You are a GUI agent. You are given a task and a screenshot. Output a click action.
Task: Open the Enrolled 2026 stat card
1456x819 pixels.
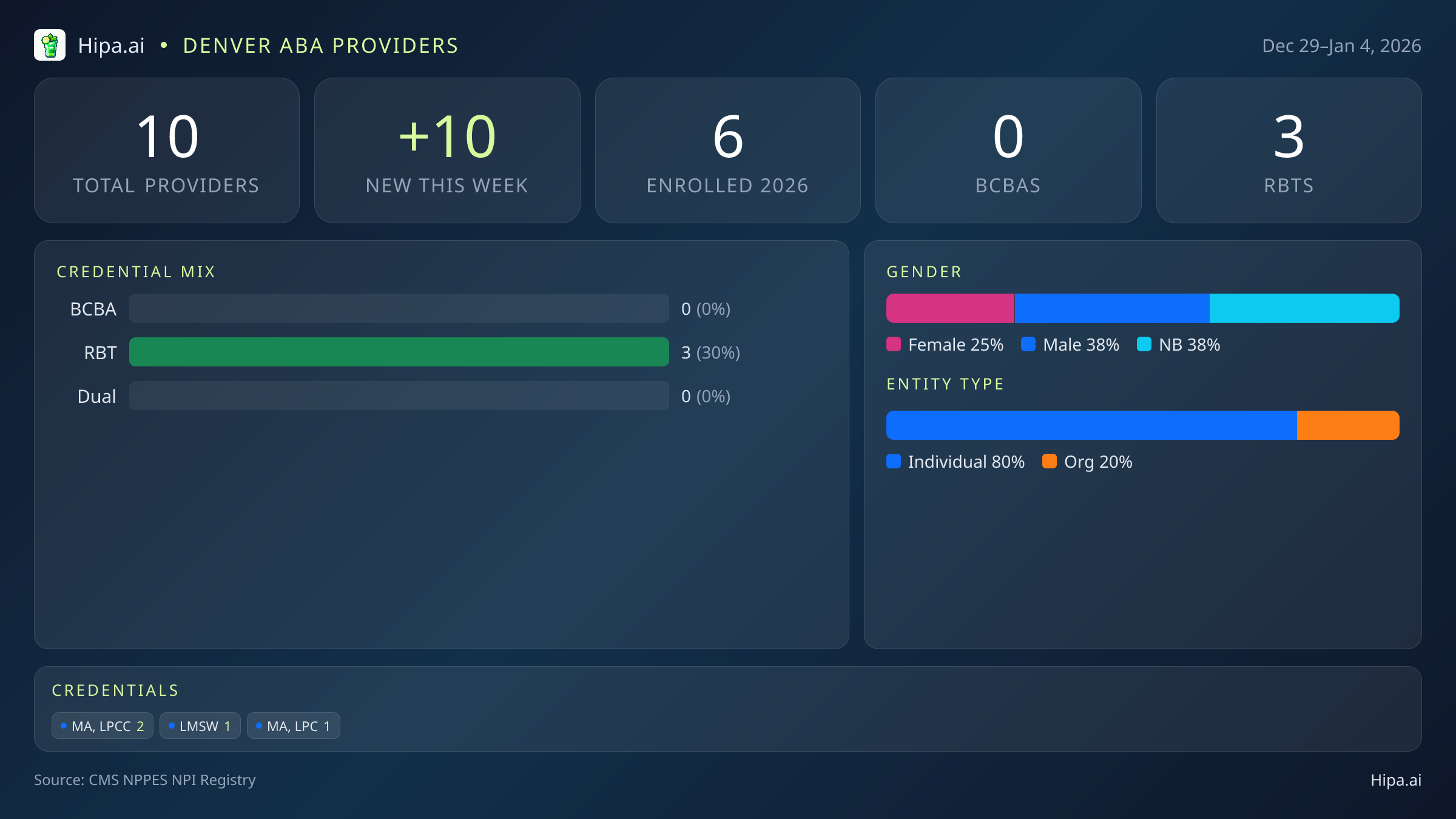click(x=727, y=150)
